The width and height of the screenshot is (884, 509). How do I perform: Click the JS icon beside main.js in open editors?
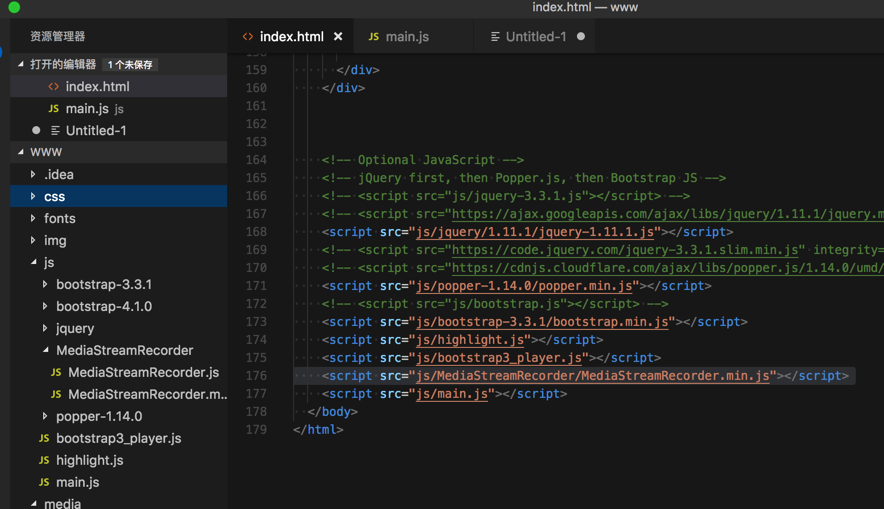54,109
